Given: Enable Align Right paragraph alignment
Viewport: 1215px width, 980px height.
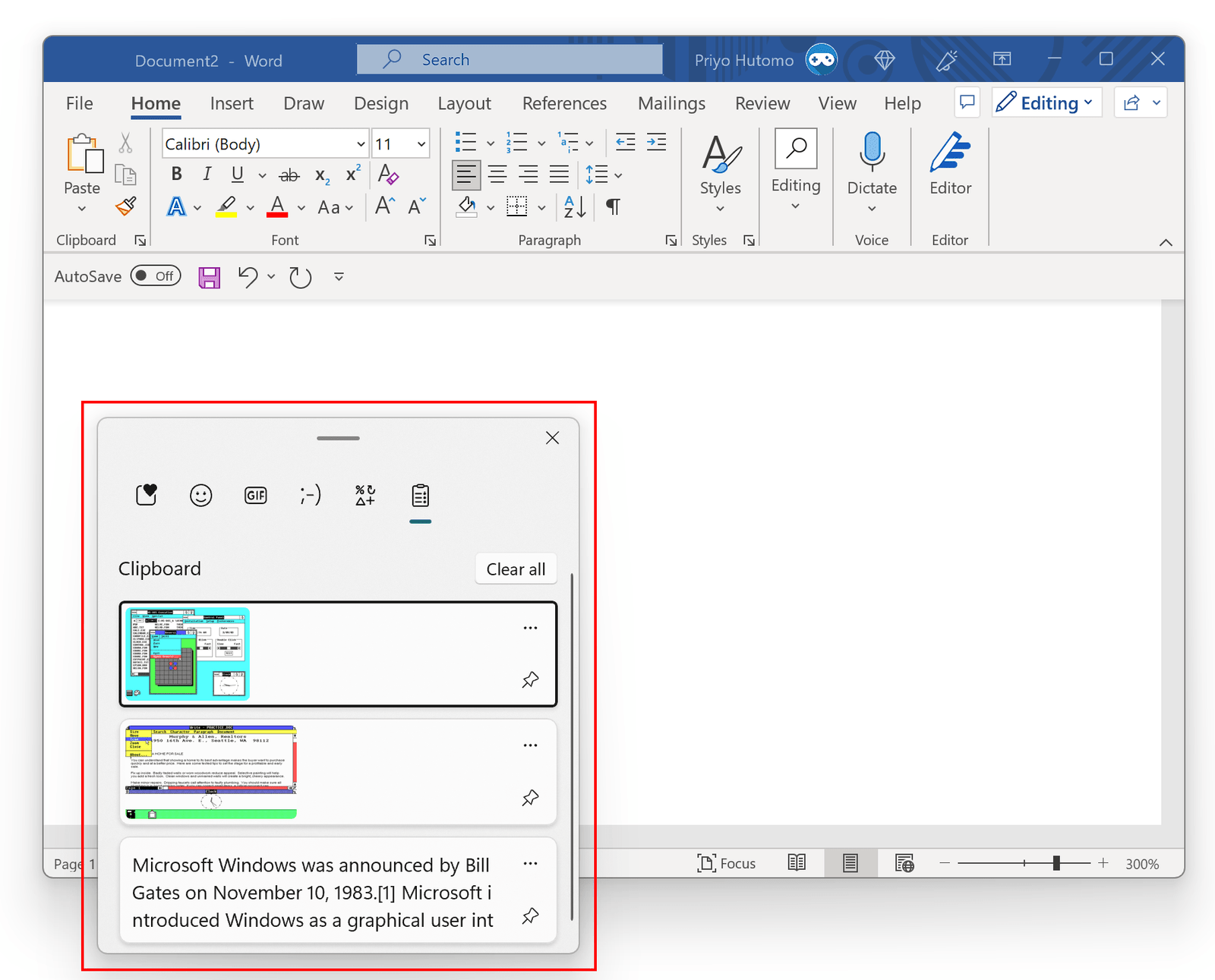Looking at the screenshot, I should [529, 175].
